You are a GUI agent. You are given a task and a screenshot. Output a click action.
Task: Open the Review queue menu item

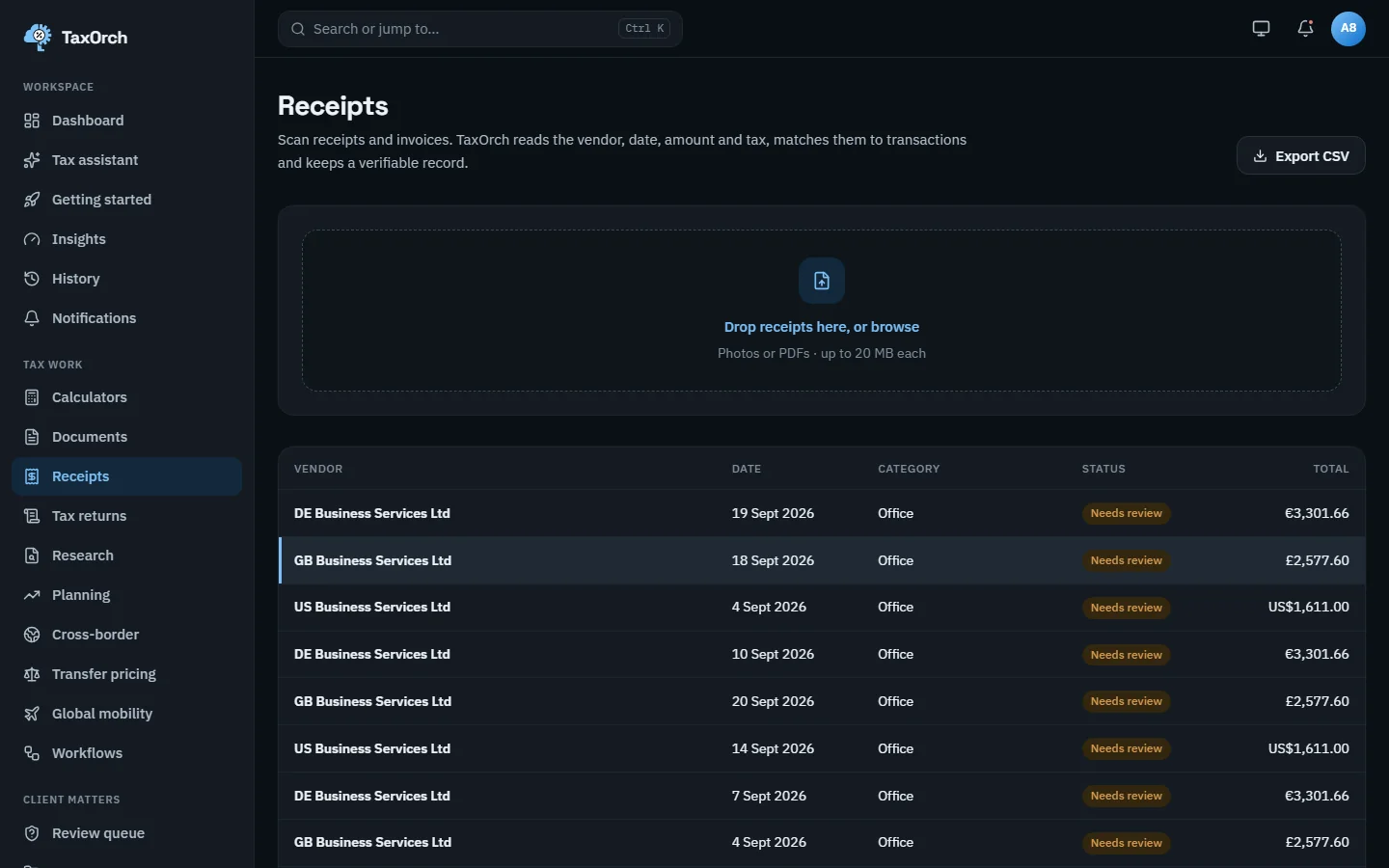[127, 833]
